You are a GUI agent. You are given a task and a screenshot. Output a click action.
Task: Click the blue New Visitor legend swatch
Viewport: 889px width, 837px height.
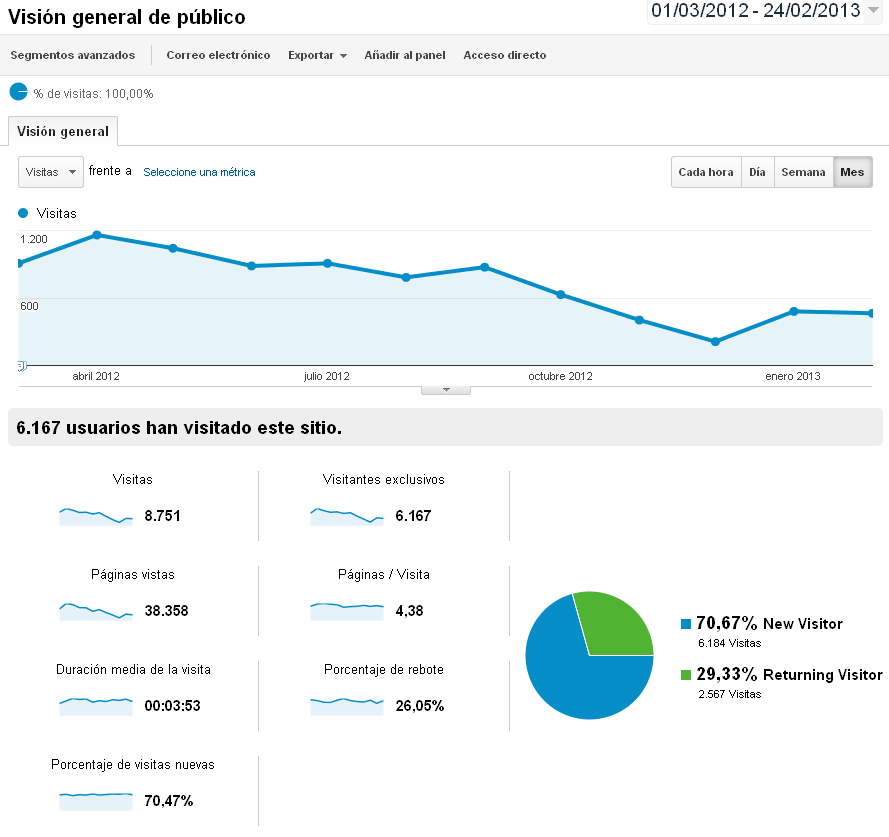pos(686,624)
